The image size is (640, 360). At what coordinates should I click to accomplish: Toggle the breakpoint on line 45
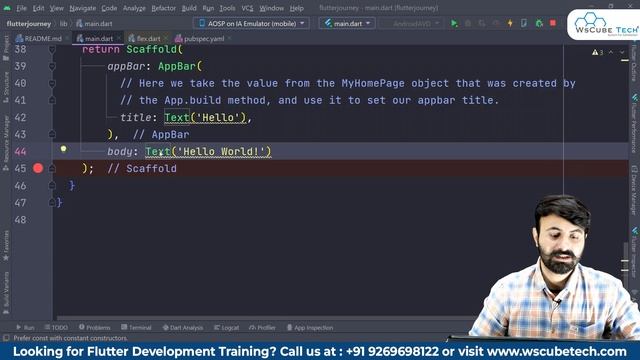click(38, 168)
